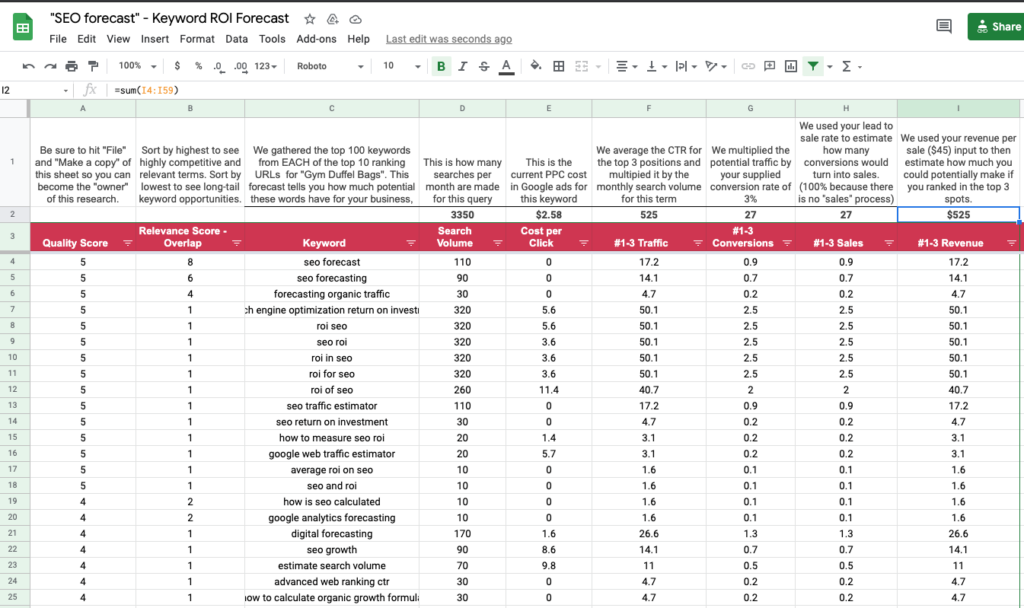Open Relevance Score - Overlap filter
Screen dimensions: 1024x608
pyautogui.click(x=236, y=243)
